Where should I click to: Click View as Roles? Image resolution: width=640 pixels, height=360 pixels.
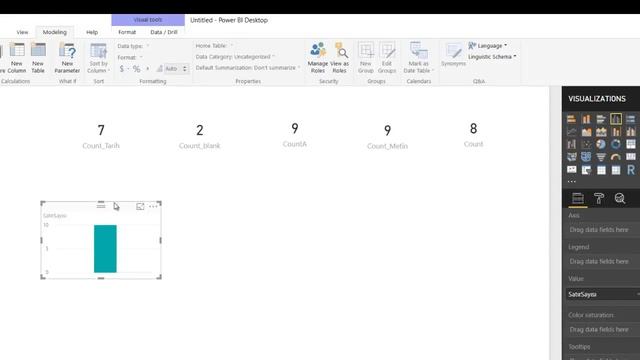(x=340, y=58)
